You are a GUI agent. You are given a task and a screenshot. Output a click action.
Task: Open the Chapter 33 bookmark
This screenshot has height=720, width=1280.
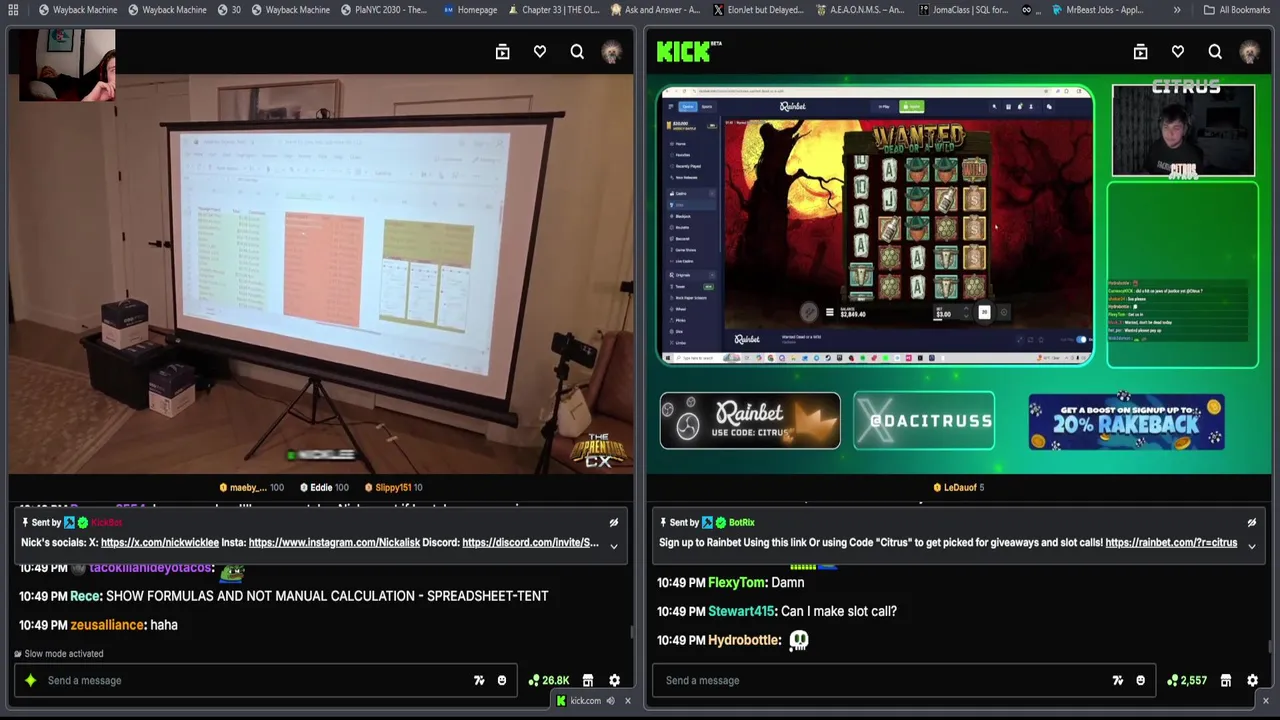pos(554,10)
